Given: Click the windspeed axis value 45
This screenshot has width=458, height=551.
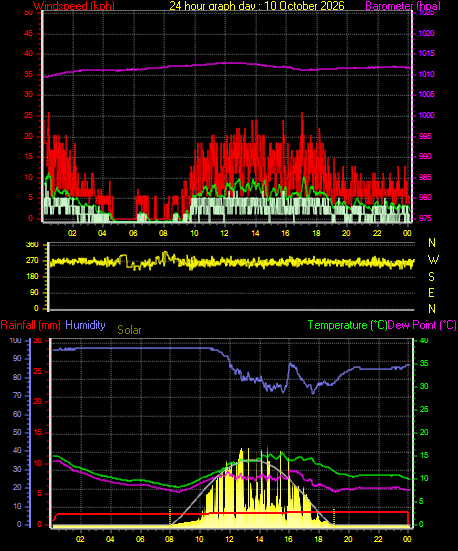Looking at the screenshot, I should [28, 33].
